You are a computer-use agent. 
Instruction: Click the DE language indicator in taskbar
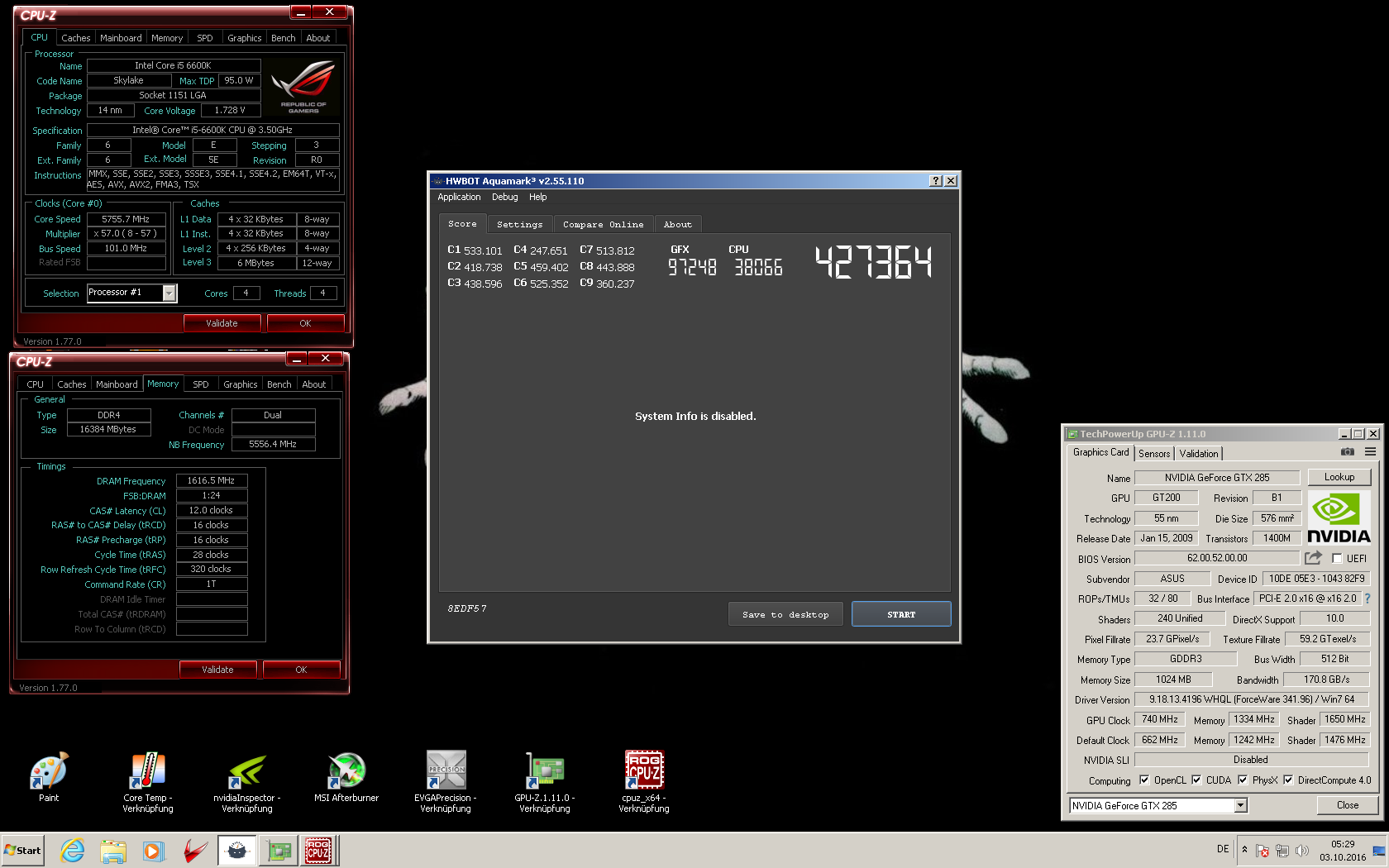pos(1223,849)
